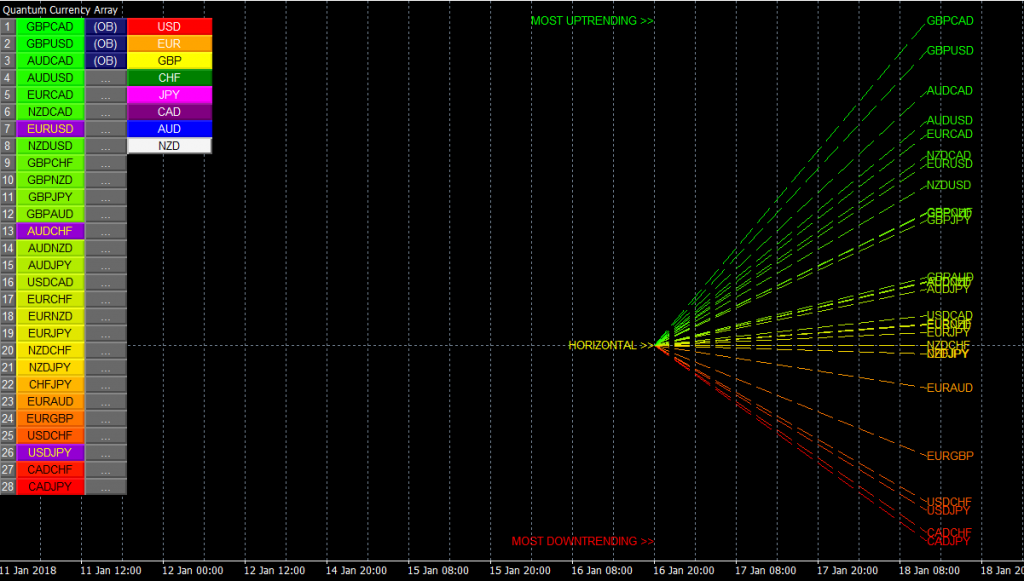This screenshot has width=1024, height=581.
Task: Click the AUD legend entry
Action: click(168, 128)
